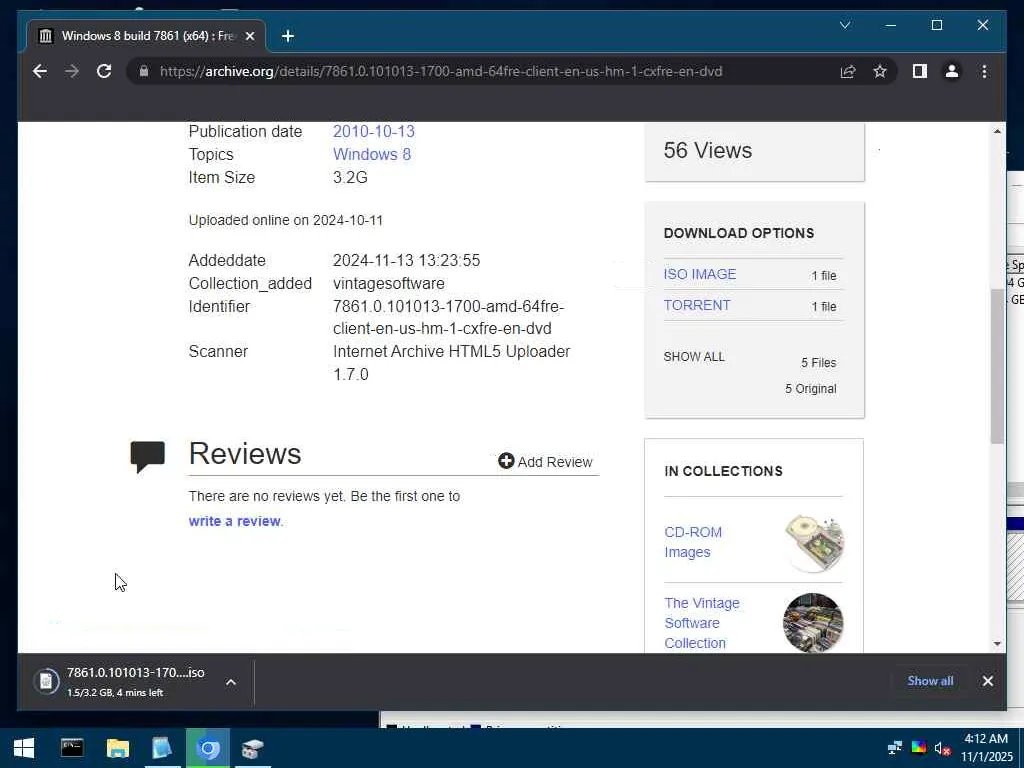The width and height of the screenshot is (1024, 768).
Task: Click the 56 Views counter
Action: 707,150
